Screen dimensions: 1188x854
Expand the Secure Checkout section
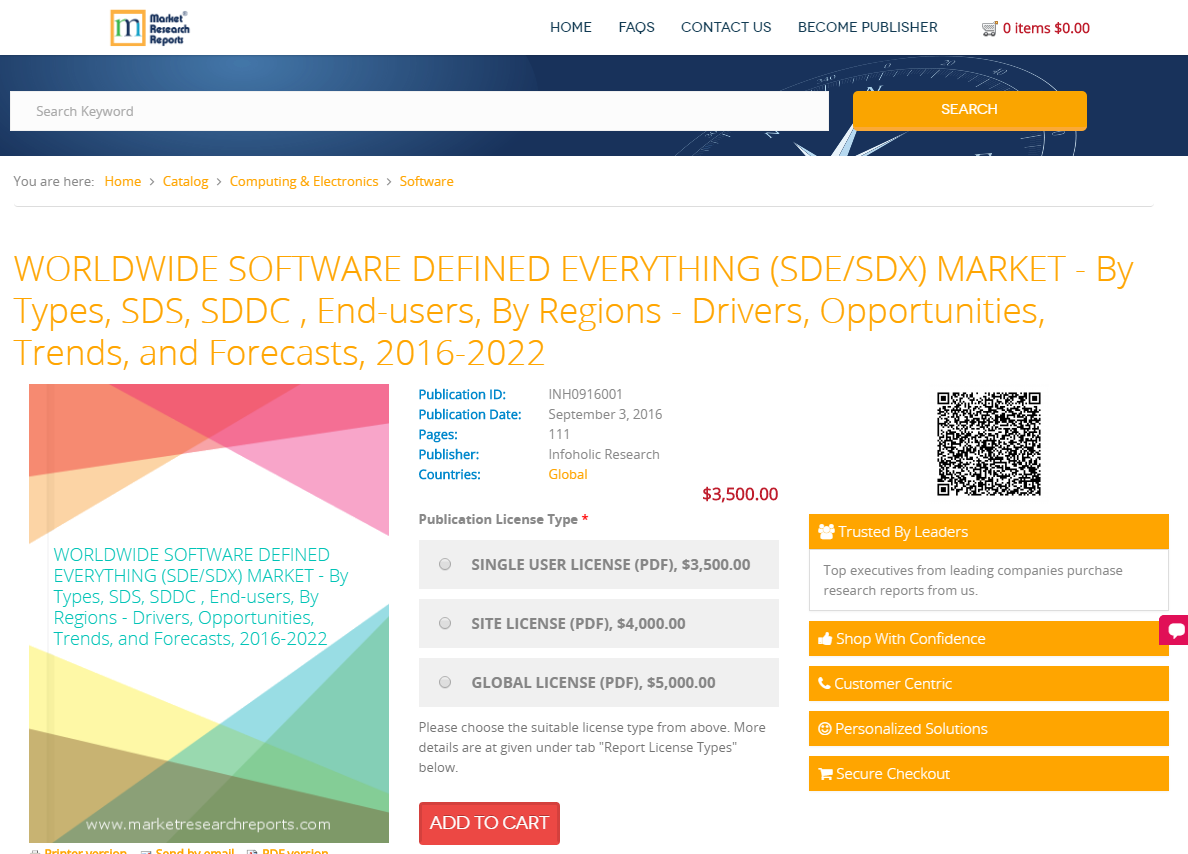pyautogui.click(x=989, y=774)
